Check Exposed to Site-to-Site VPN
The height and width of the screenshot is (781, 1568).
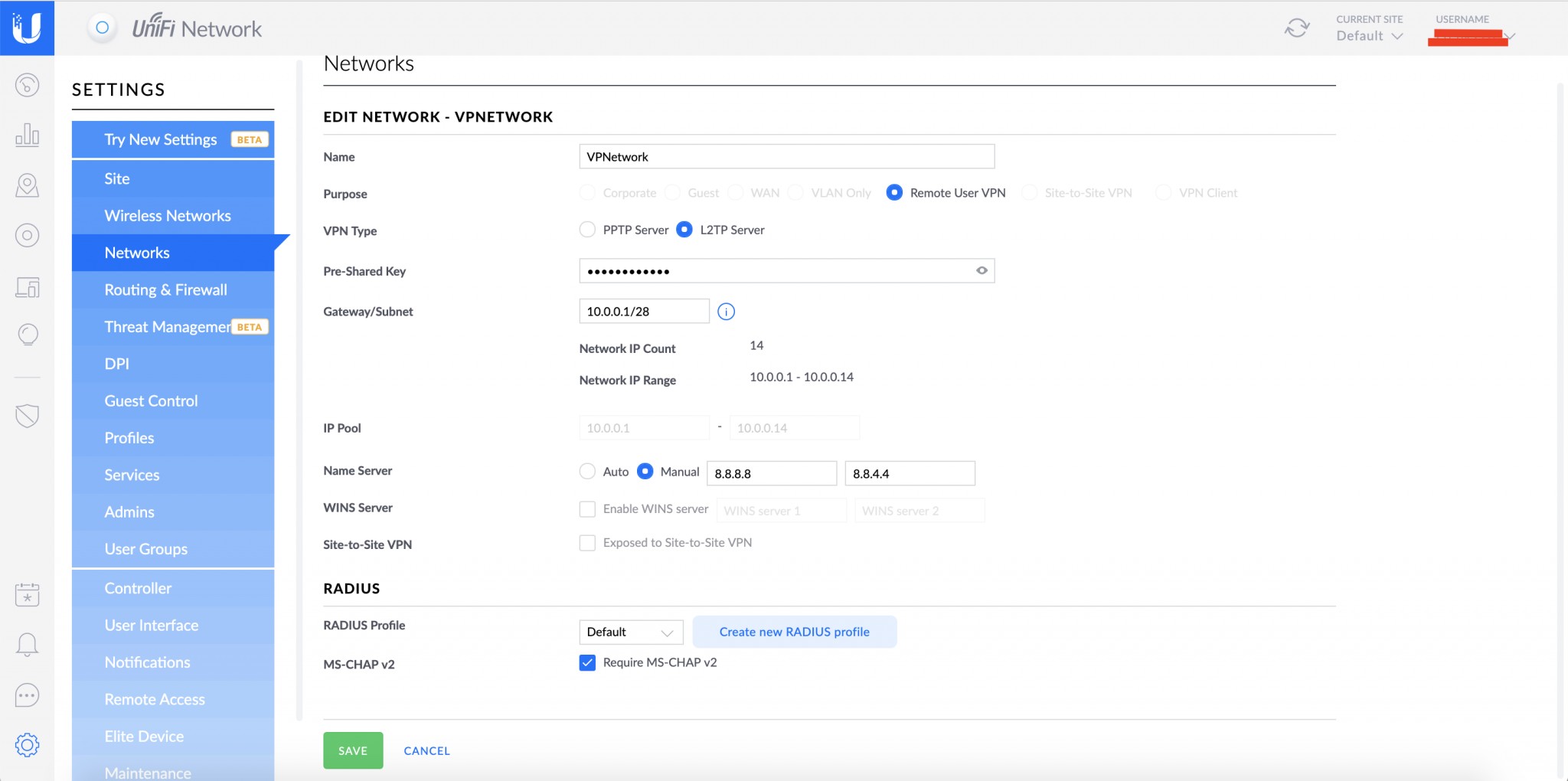(x=587, y=542)
